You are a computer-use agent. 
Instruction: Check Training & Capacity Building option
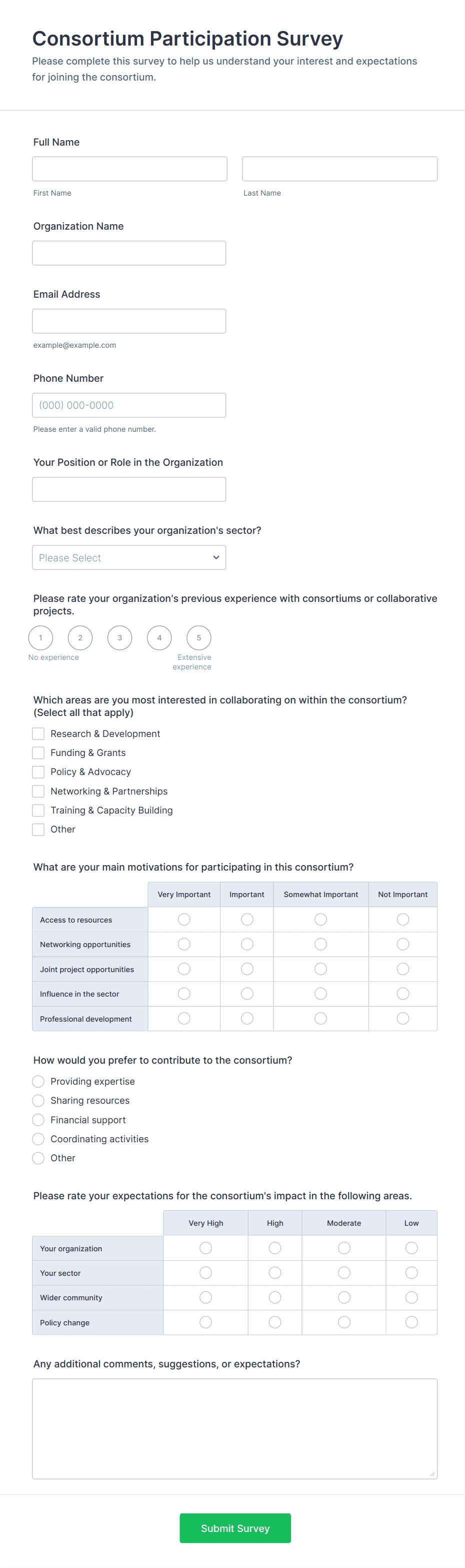click(38, 810)
